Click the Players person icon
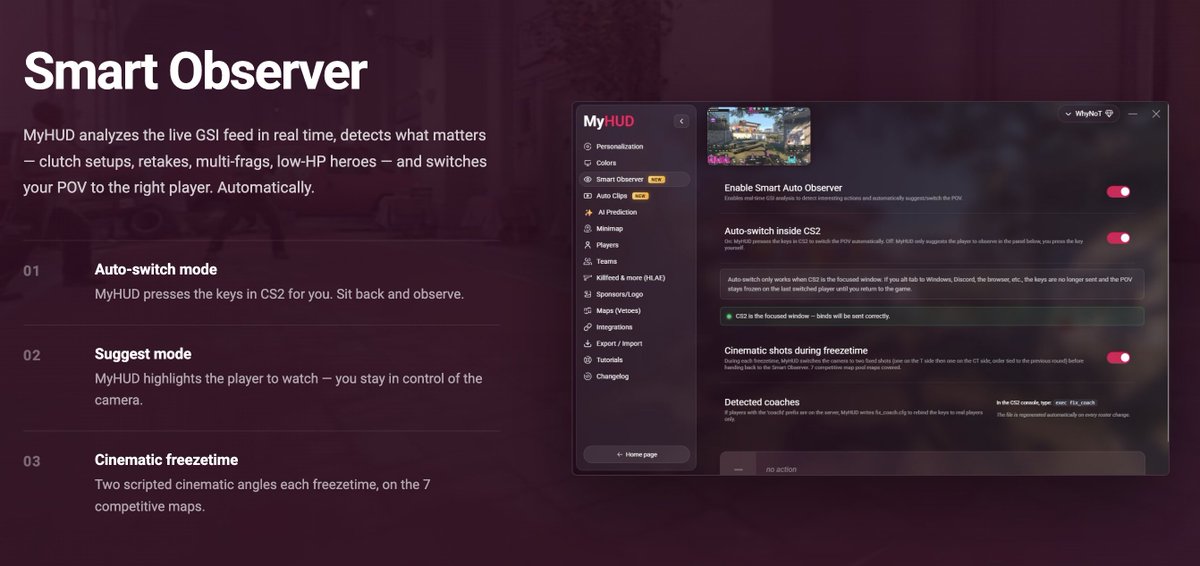Screen dimensions: 1200x566 click(x=588, y=245)
